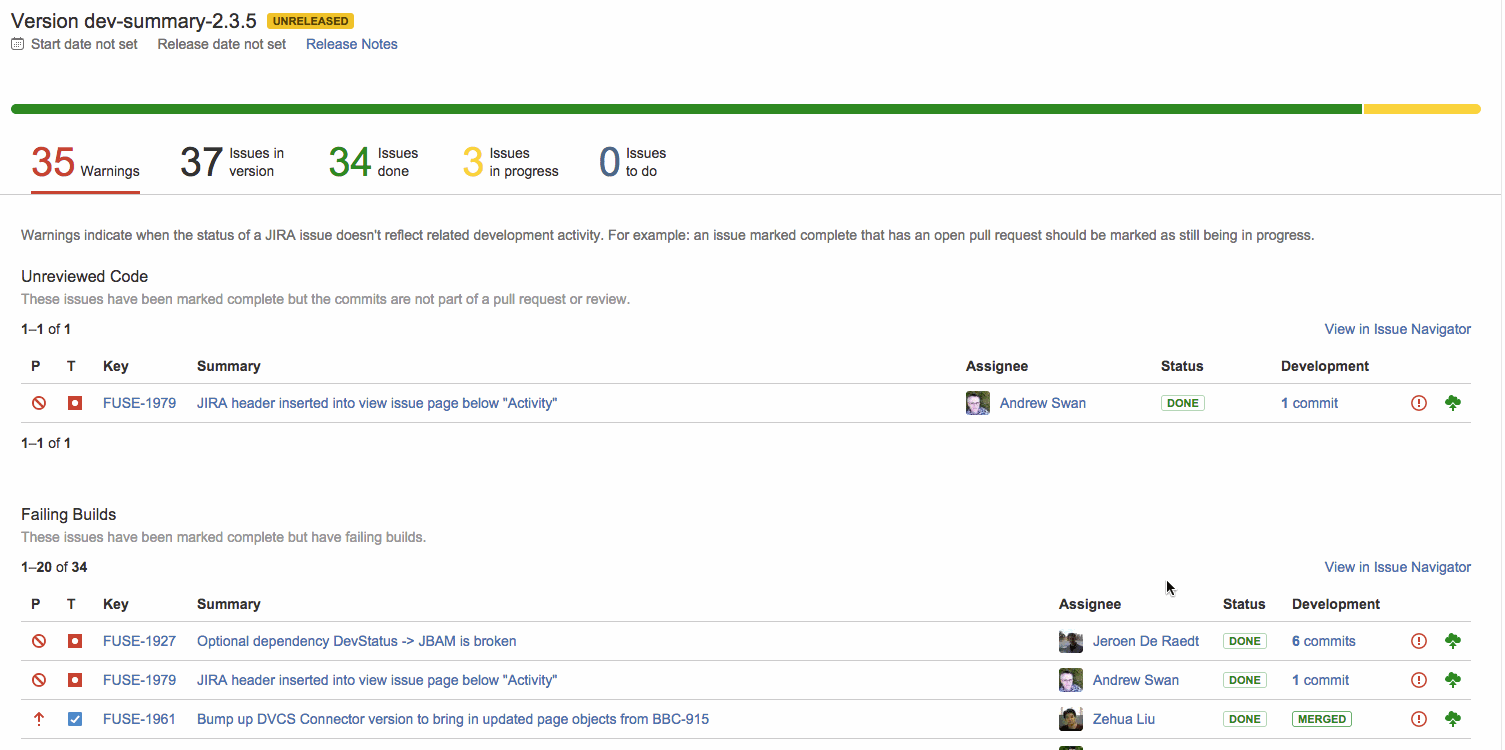Open 1 commit link in Unreviewed Code row
This screenshot has width=1505, height=750.
click(x=1309, y=403)
